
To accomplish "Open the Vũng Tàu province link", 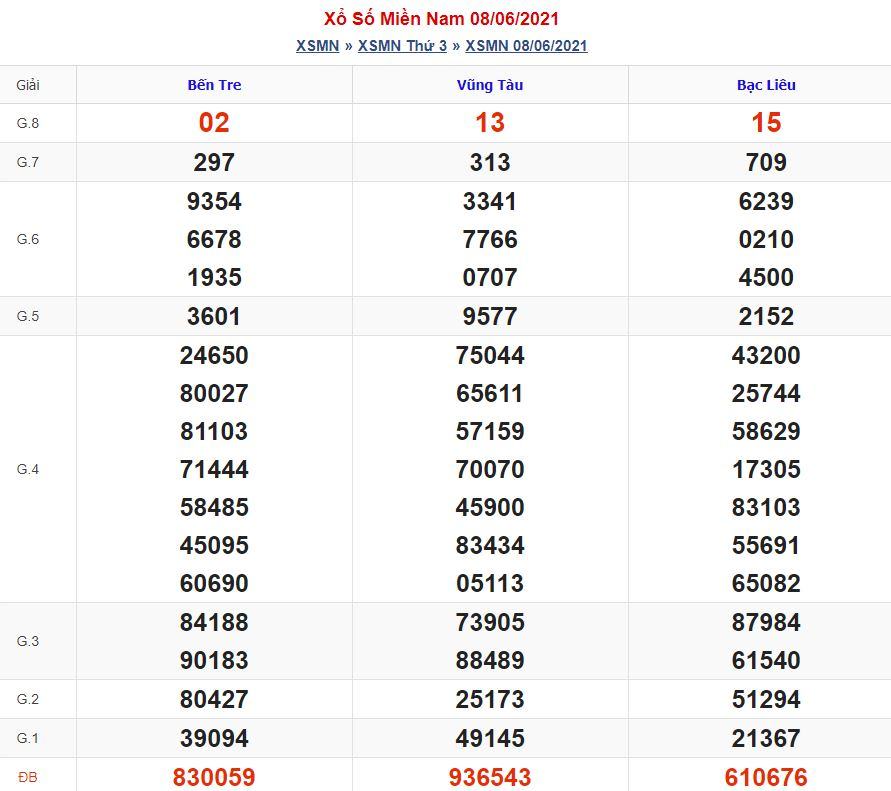I will [x=490, y=85].
